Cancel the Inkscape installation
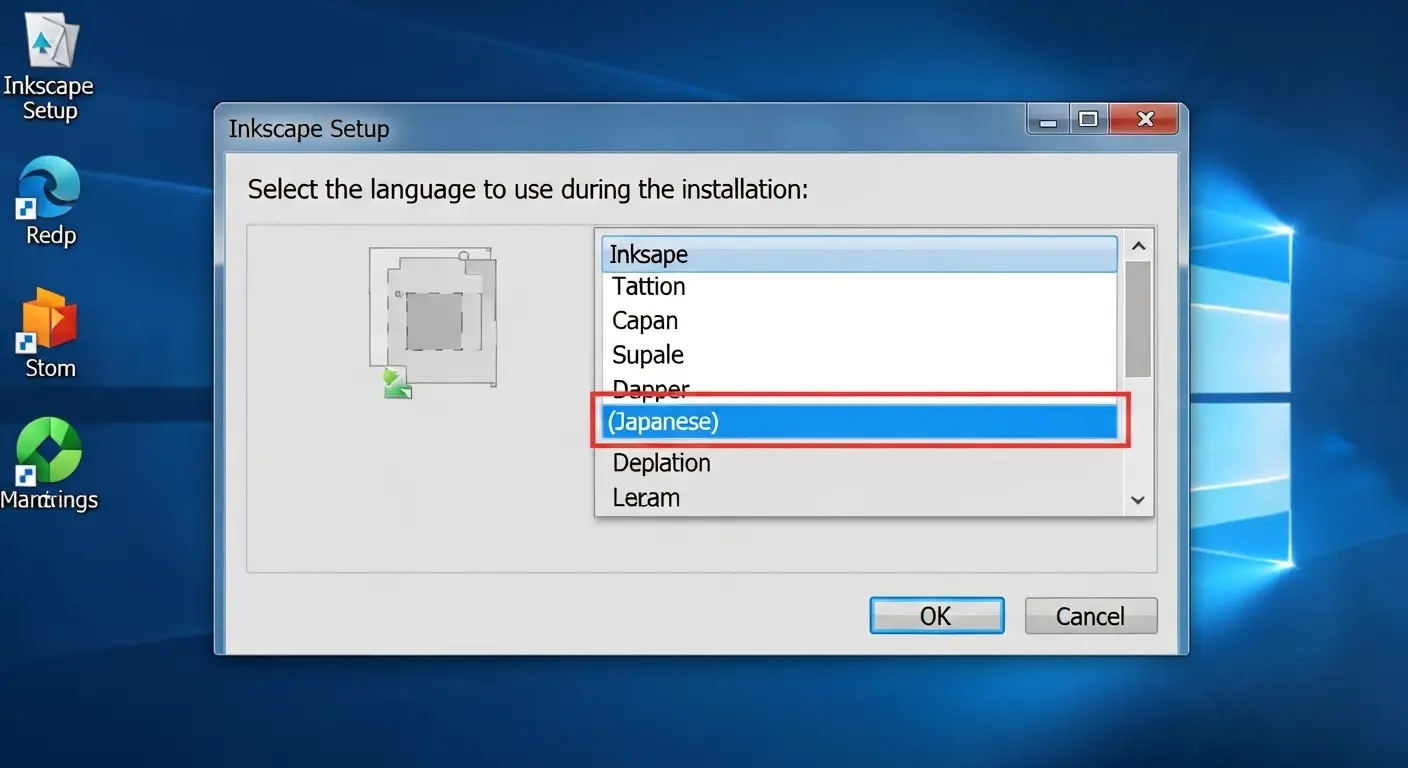Image resolution: width=1408 pixels, height=768 pixels. click(1090, 616)
